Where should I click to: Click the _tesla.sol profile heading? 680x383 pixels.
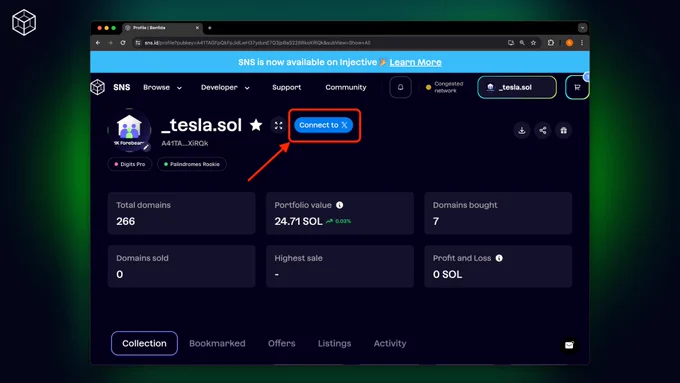[x=202, y=125]
